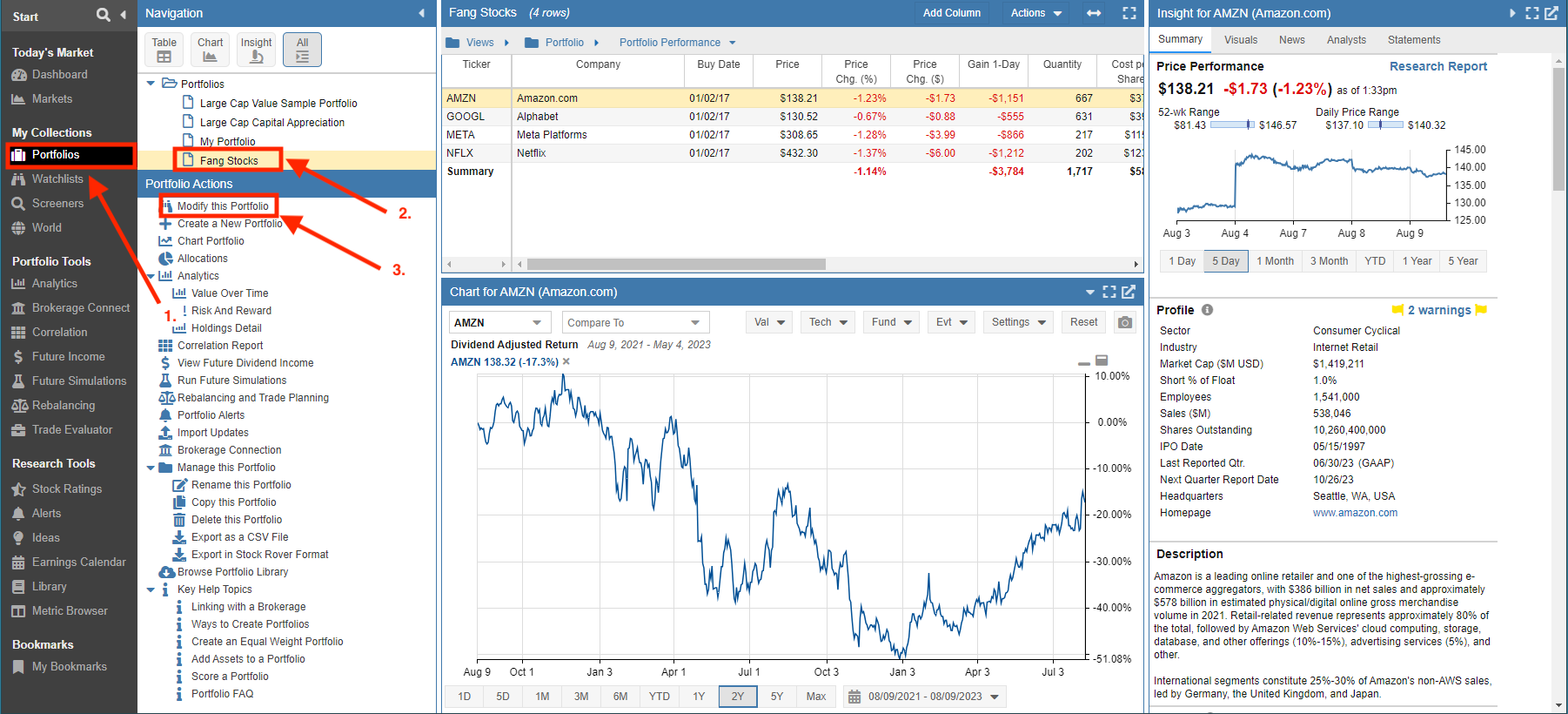Screen dimensions: 1568x714
Task: Open the Fund dropdown
Action: pos(892,322)
